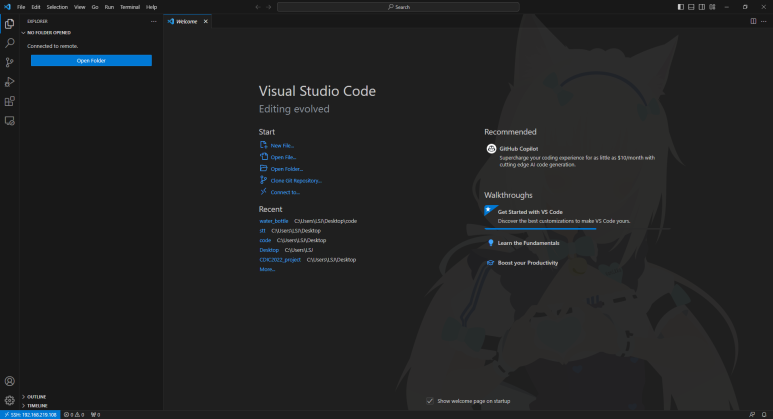Toggle primary side bar layout icon
The width and height of the screenshot is (773, 419).
point(680,7)
